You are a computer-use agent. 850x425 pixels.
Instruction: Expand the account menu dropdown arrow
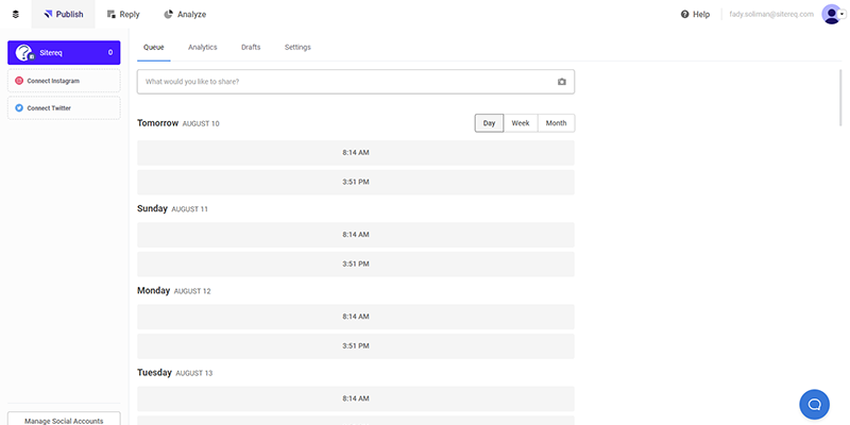point(843,14)
